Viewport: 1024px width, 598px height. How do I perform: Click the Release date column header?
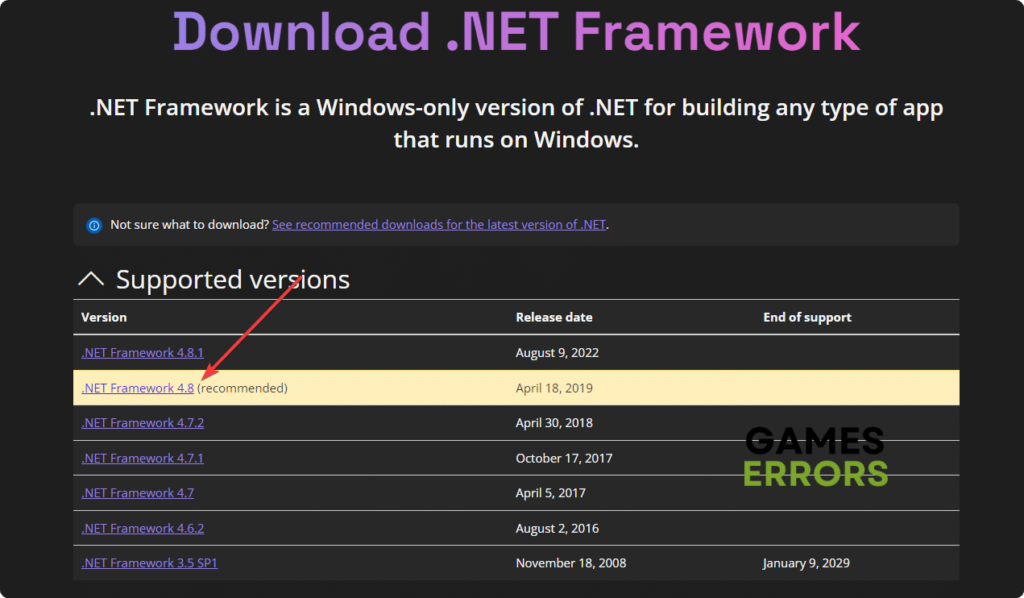click(554, 317)
